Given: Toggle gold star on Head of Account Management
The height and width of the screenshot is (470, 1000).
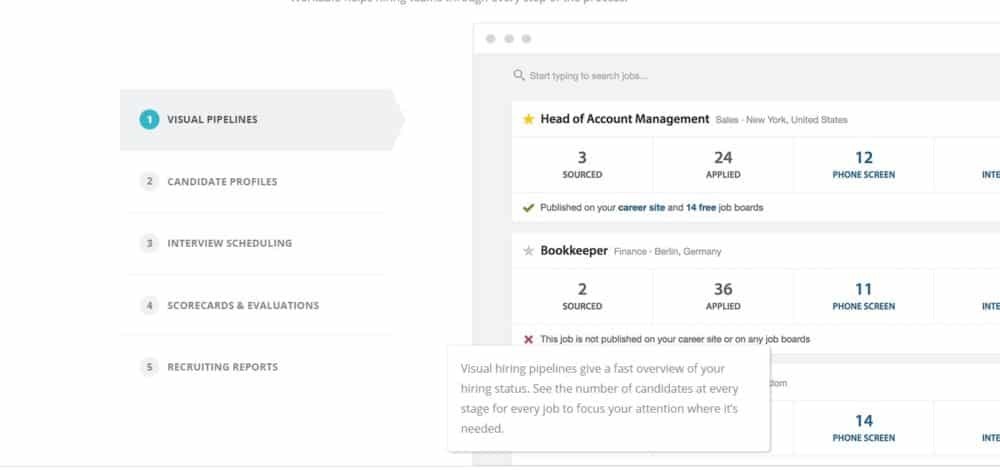Looking at the screenshot, I should 528,119.
